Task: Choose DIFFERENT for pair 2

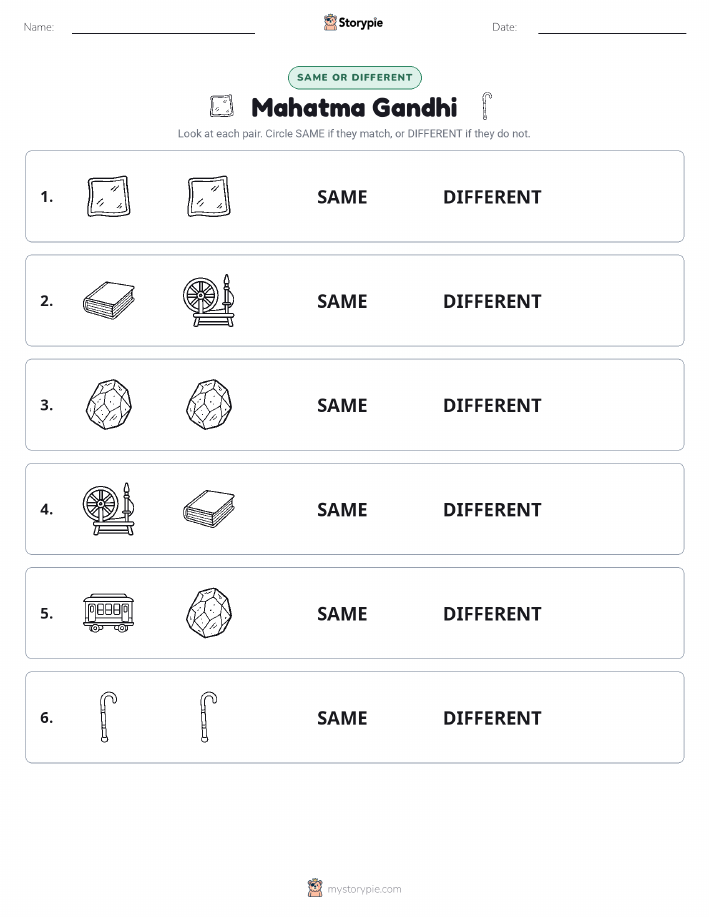Action: (492, 301)
